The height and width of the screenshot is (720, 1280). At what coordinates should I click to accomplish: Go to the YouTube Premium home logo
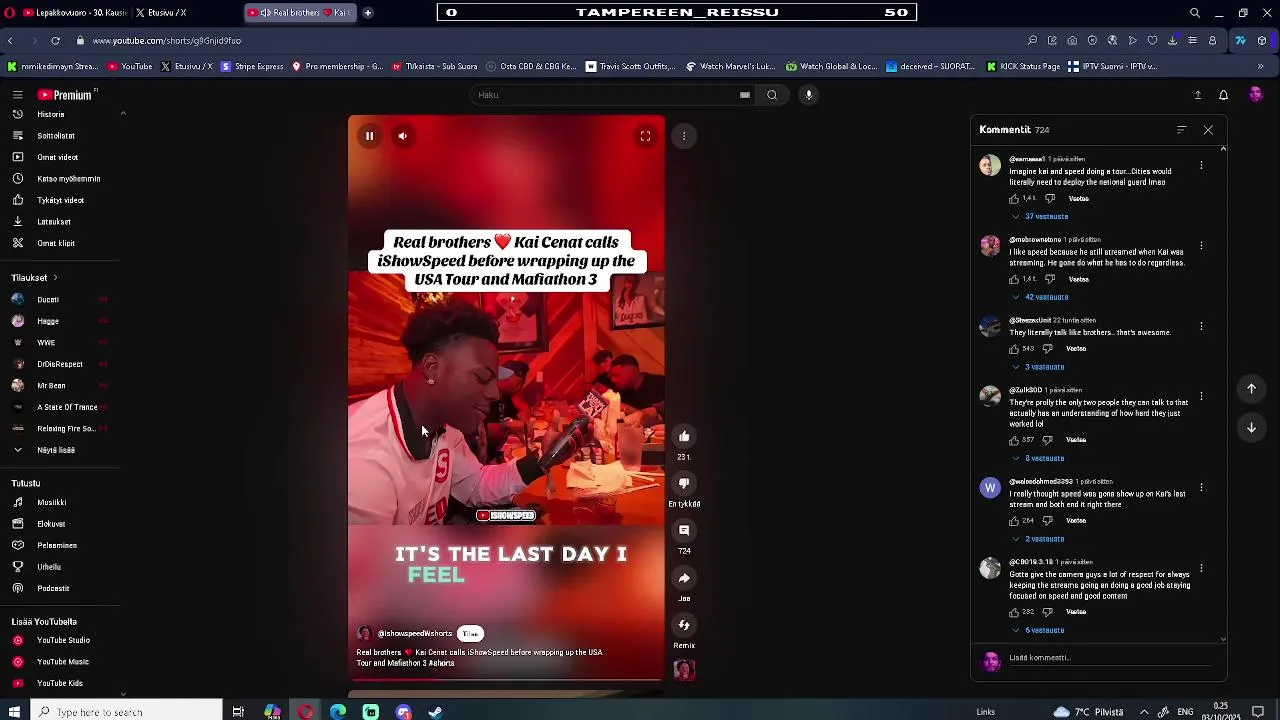pos(66,95)
